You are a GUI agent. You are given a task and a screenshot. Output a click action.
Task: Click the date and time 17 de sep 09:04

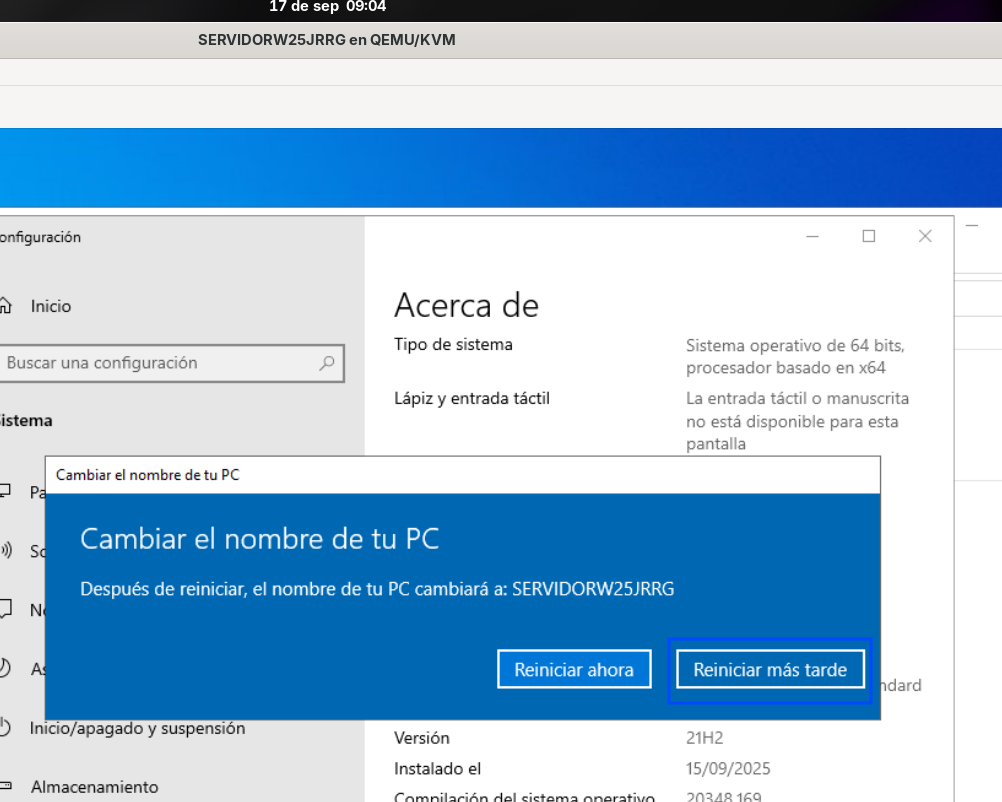coord(327,6)
